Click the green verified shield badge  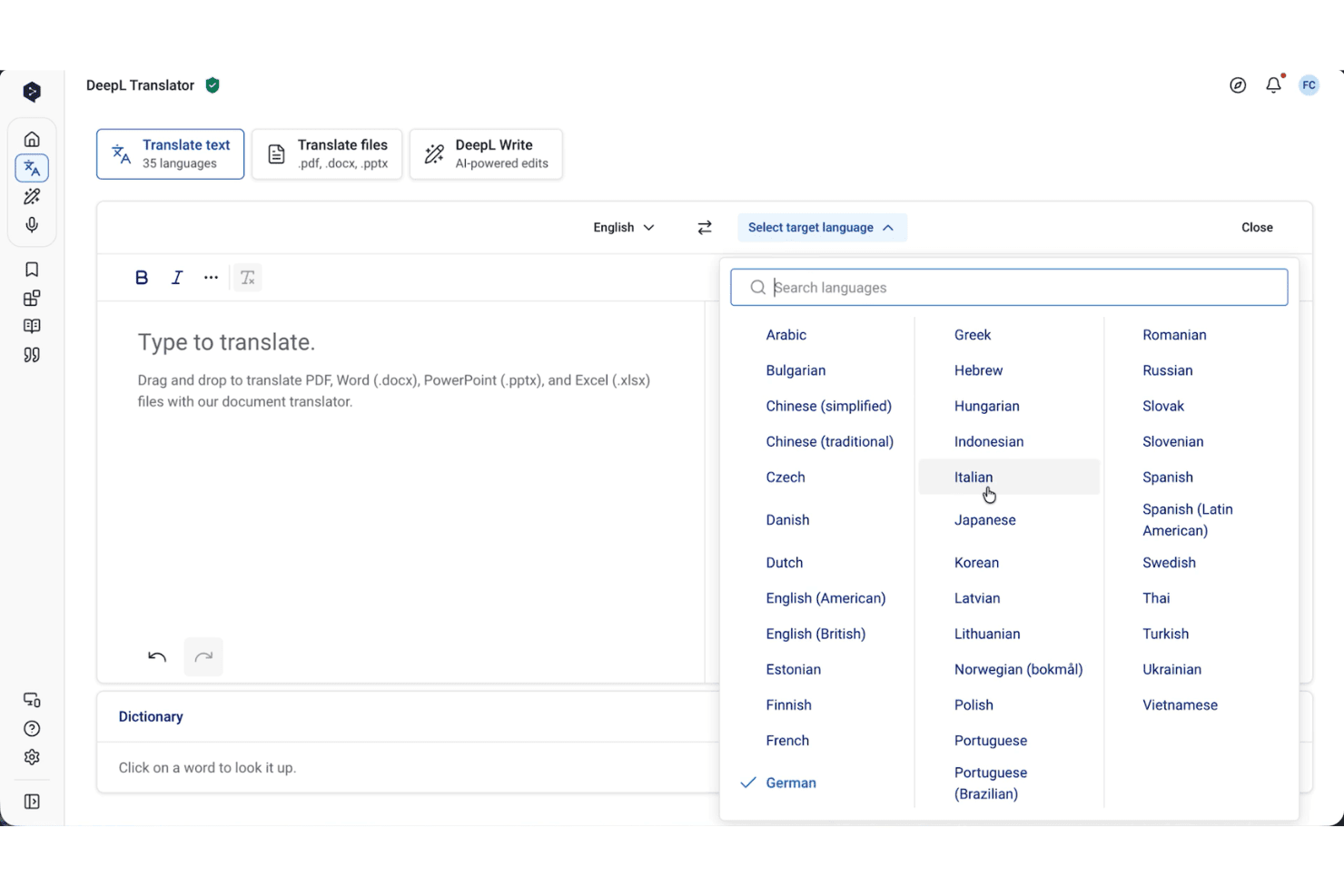click(x=212, y=85)
